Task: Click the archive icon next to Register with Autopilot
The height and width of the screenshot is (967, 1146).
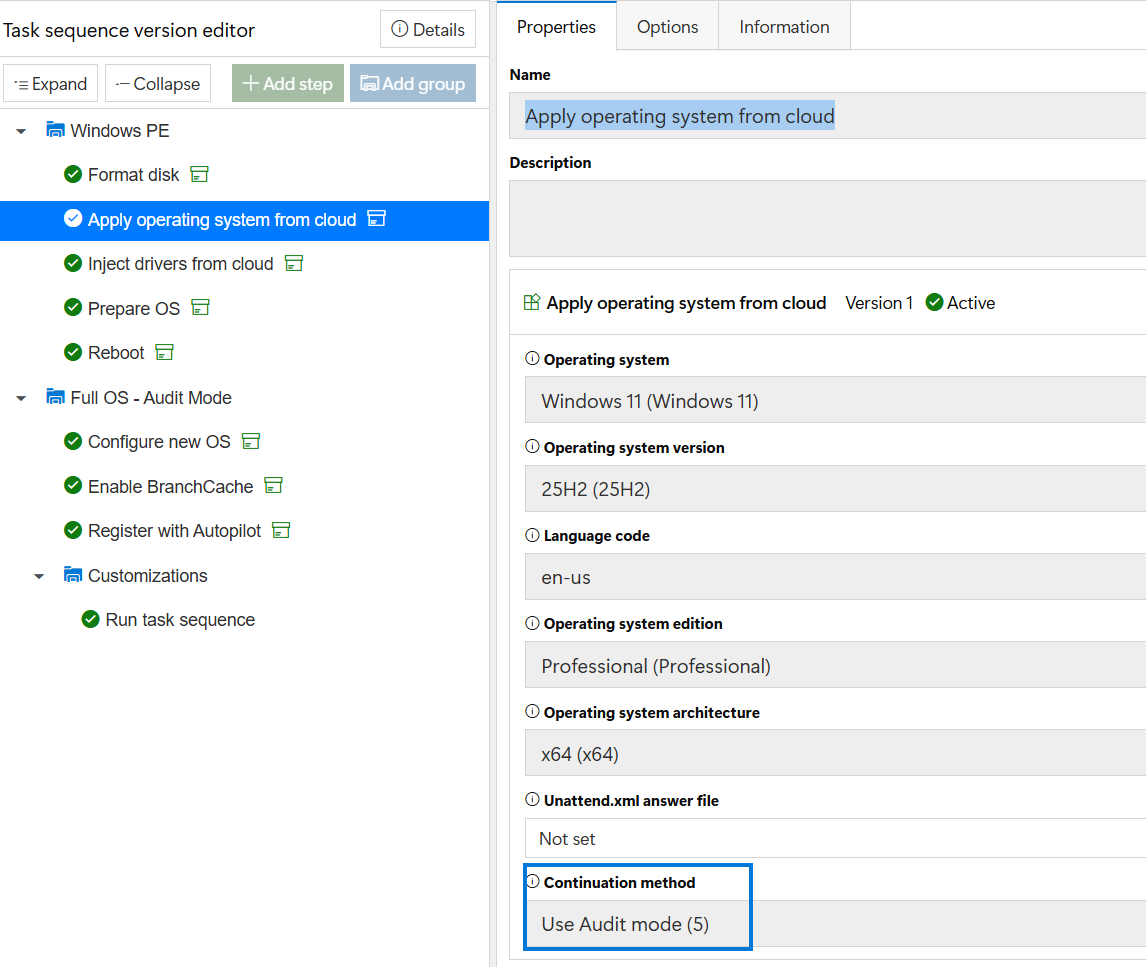Action: coord(281,530)
